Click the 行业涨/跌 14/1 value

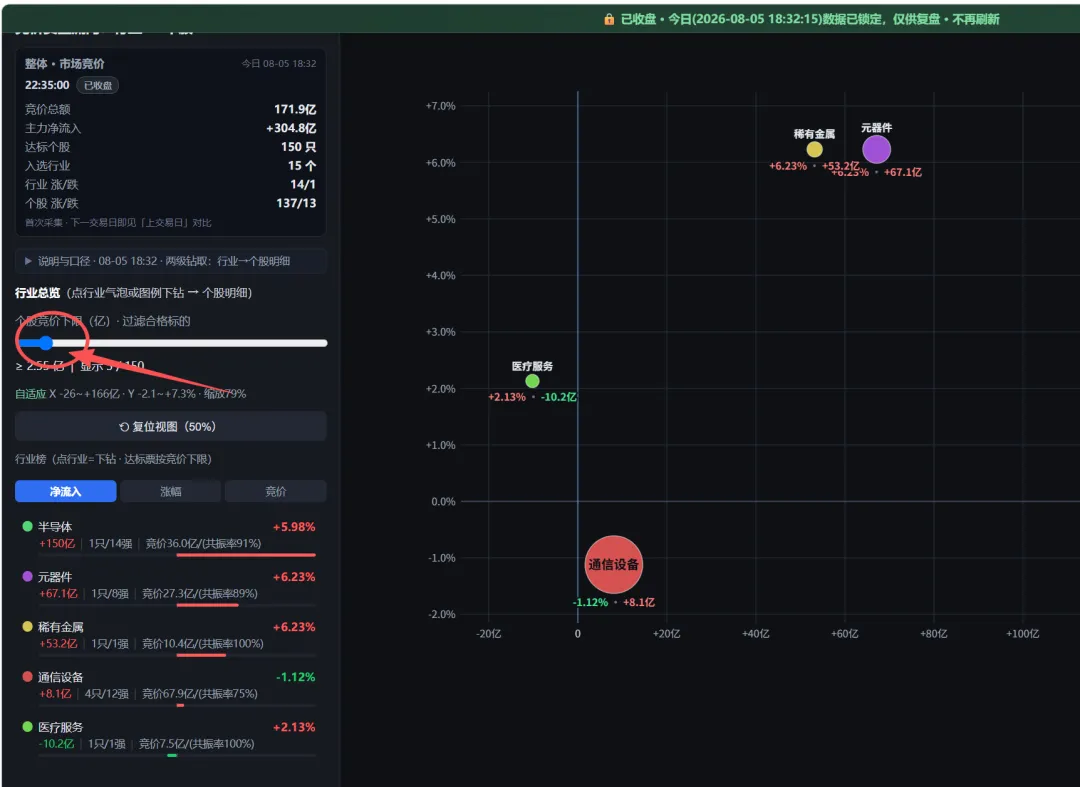click(x=303, y=185)
